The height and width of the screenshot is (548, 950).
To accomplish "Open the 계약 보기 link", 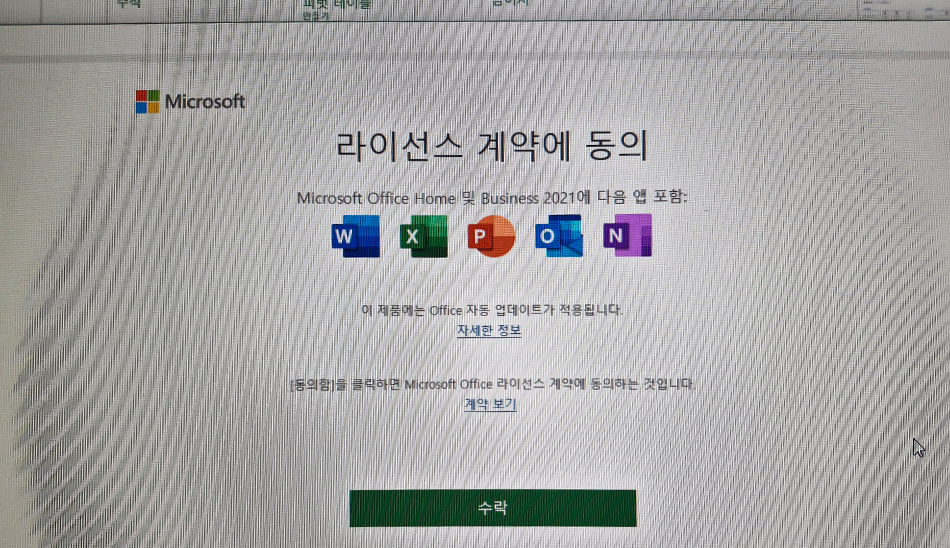I will click(x=490, y=404).
